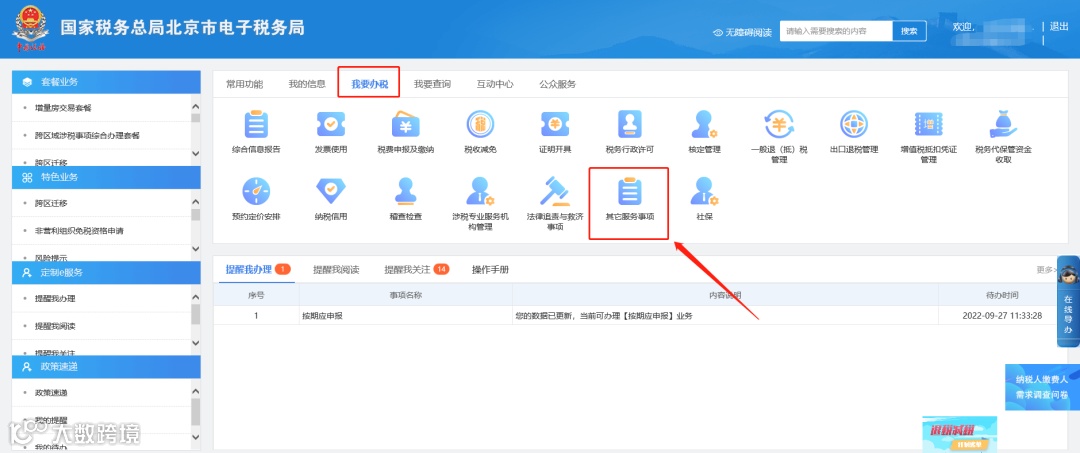Click 政策速递 panel header
Viewport: 1080px width, 453px height.
(x=107, y=367)
